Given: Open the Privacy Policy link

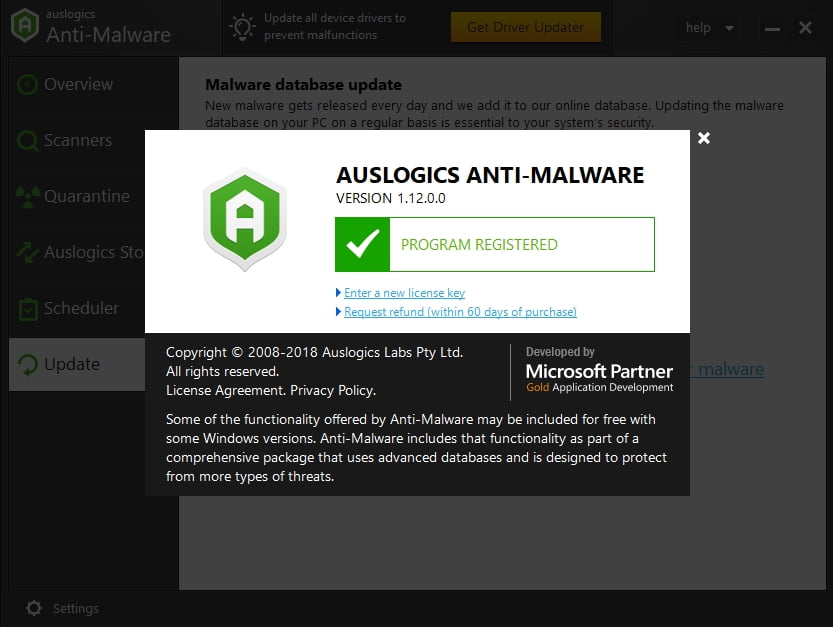Looking at the screenshot, I should click(x=333, y=391).
